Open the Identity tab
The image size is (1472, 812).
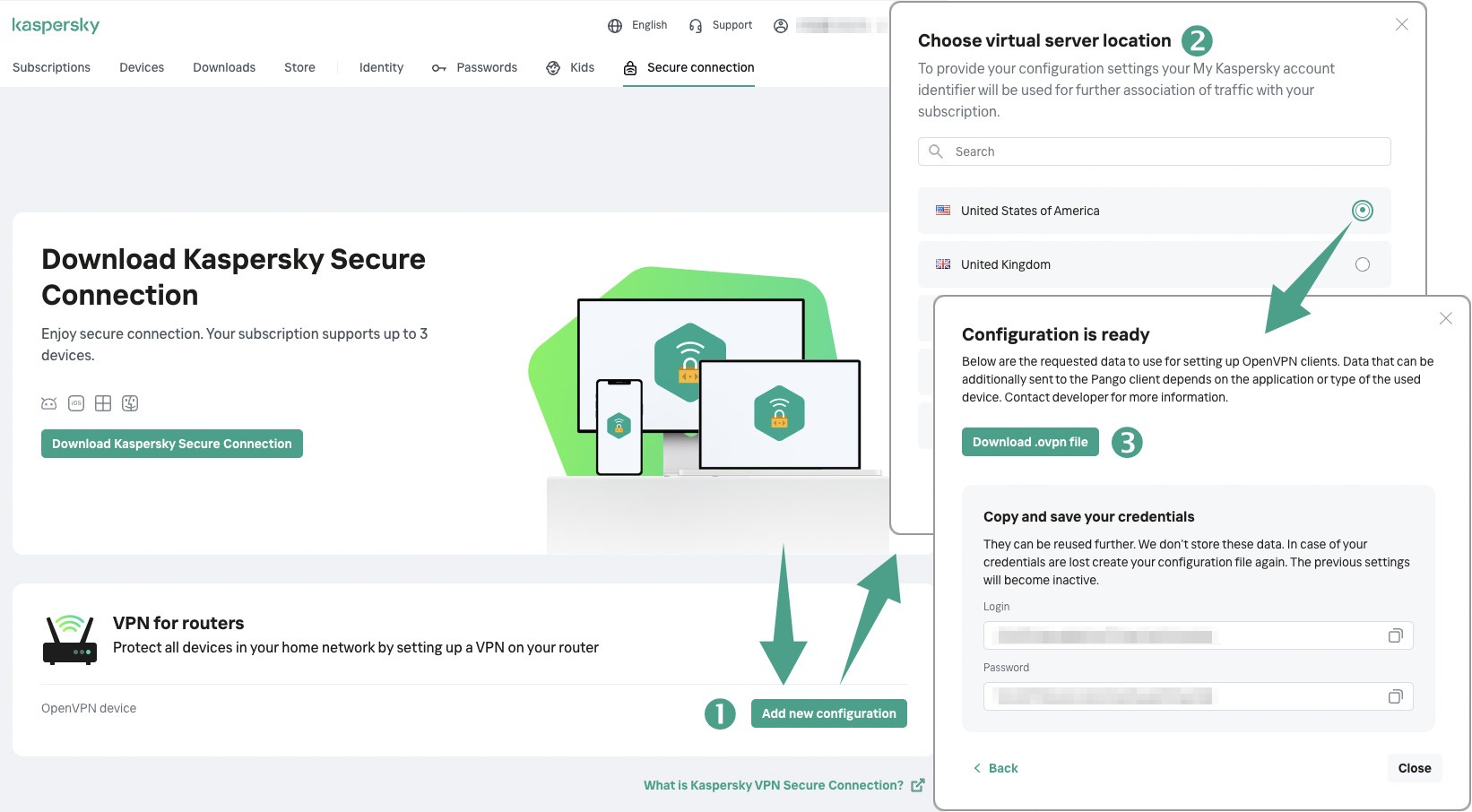[381, 67]
